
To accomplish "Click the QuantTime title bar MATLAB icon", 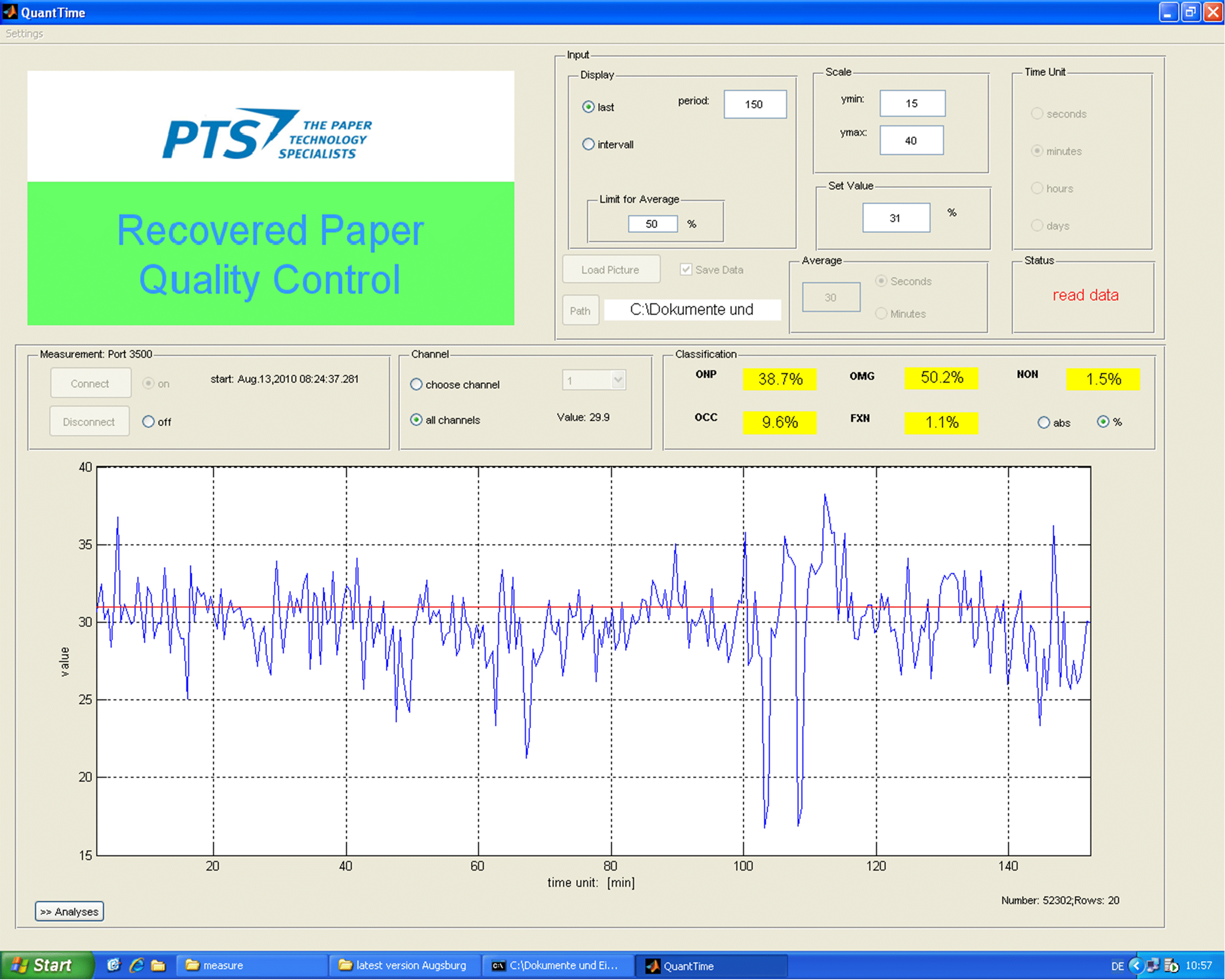I will pos(10,12).
